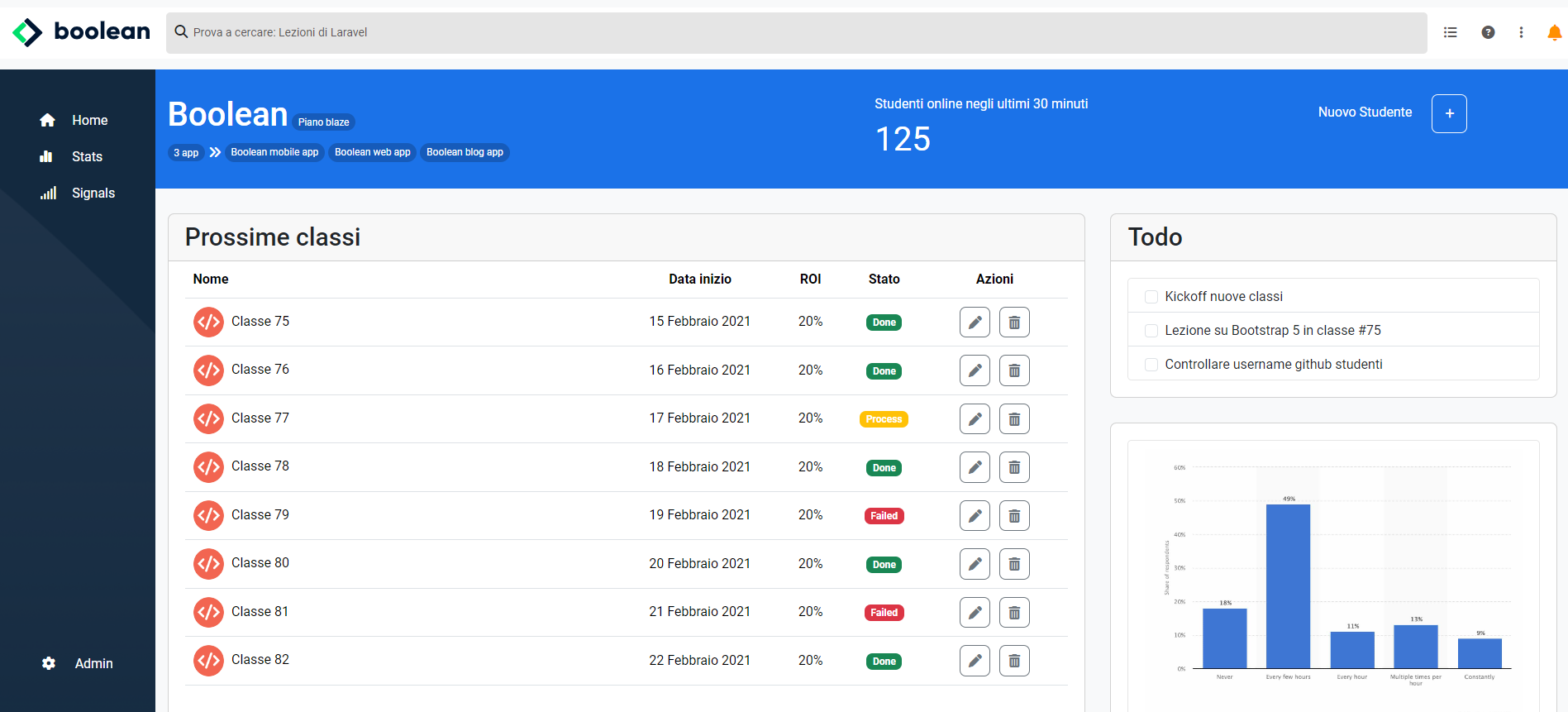The width and height of the screenshot is (1568, 712).
Task: Click the code icon of Classe 82
Action: (208, 660)
